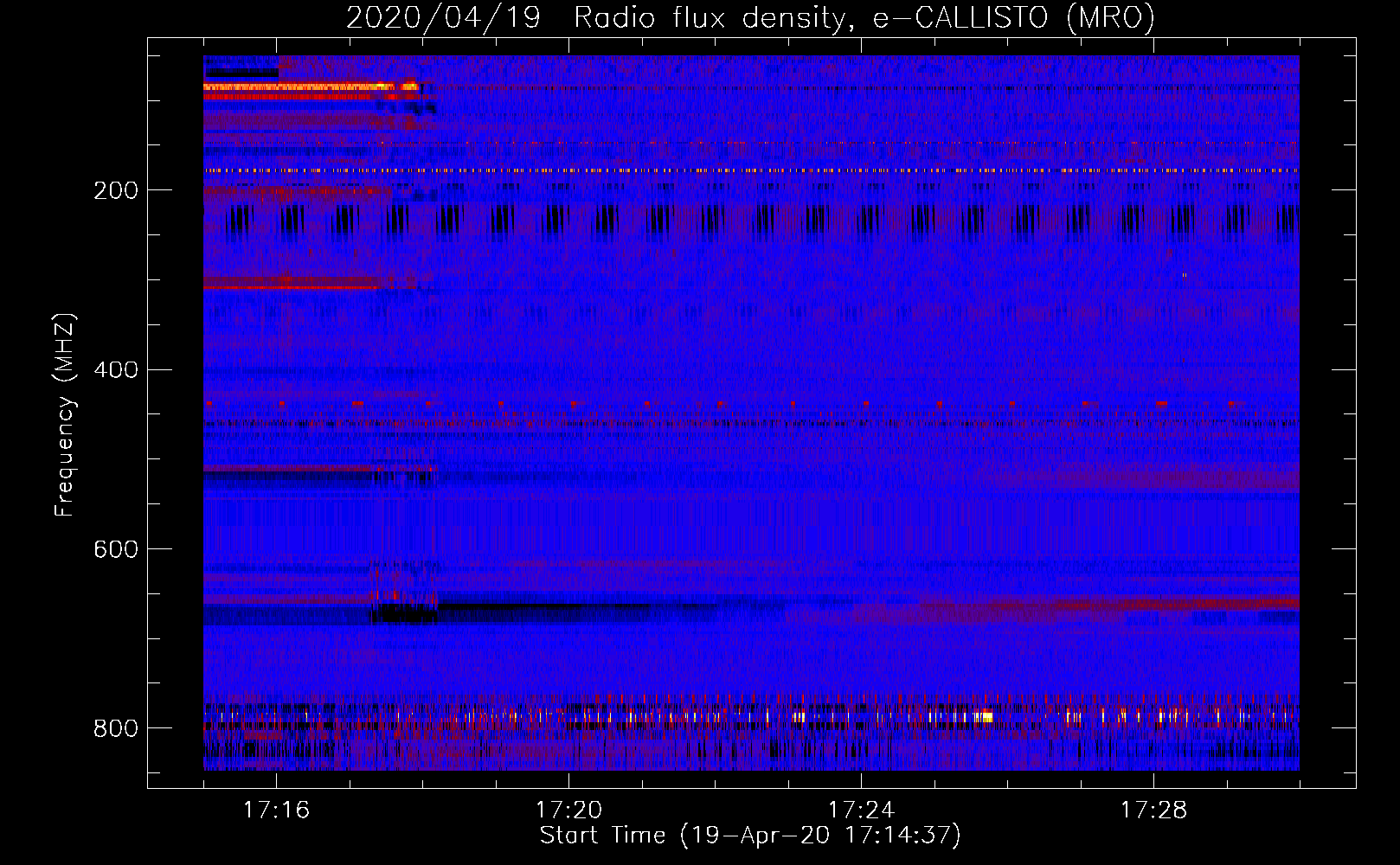Click the 400 frequency tick label
1400x865 pixels.
click(116, 370)
